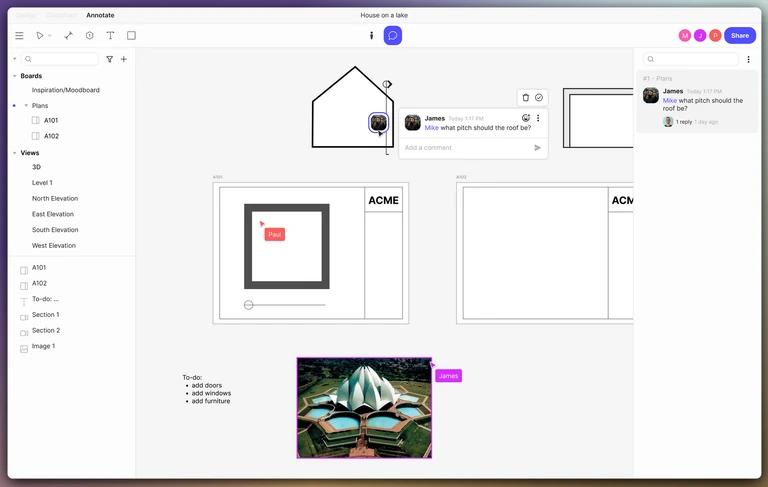Switch to the Design tab
Image resolution: width=768 pixels, height=487 pixels.
[x=26, y=15]
